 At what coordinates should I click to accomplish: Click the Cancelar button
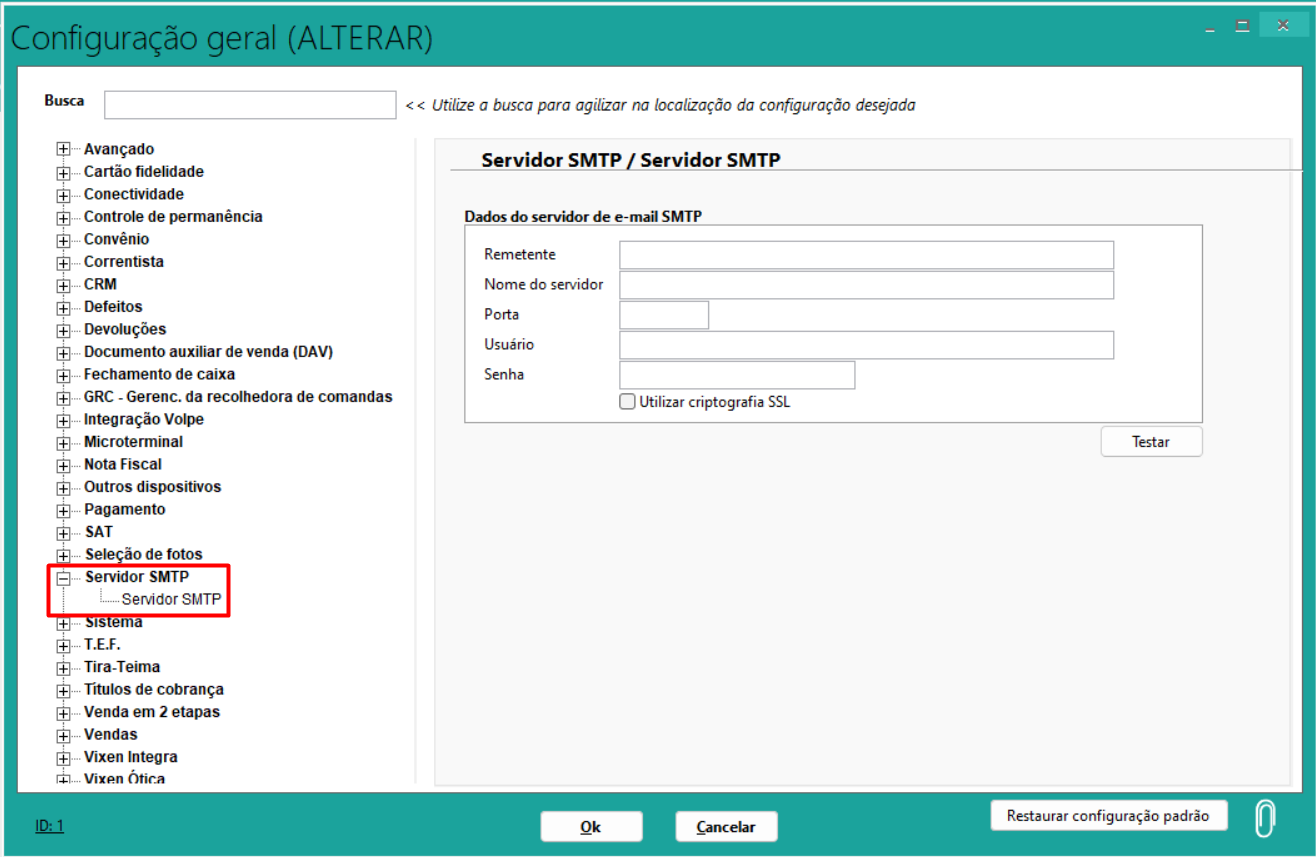(726, 827)
